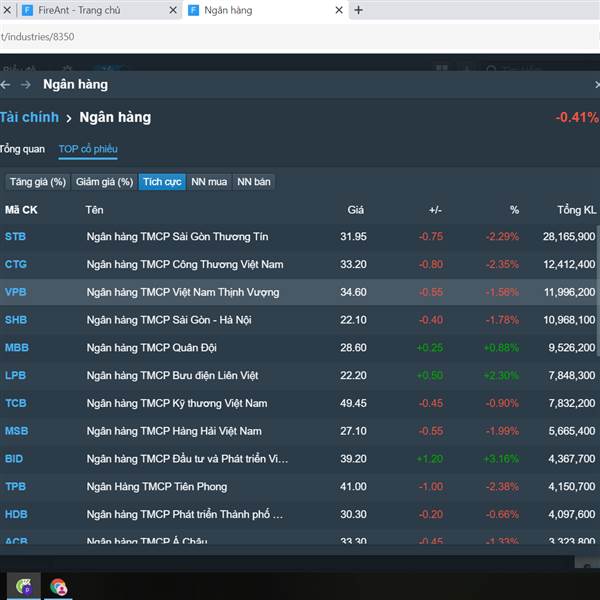Open the HDB stock symbol
Screen dimensions: 600x600
[x=16, y=514]
